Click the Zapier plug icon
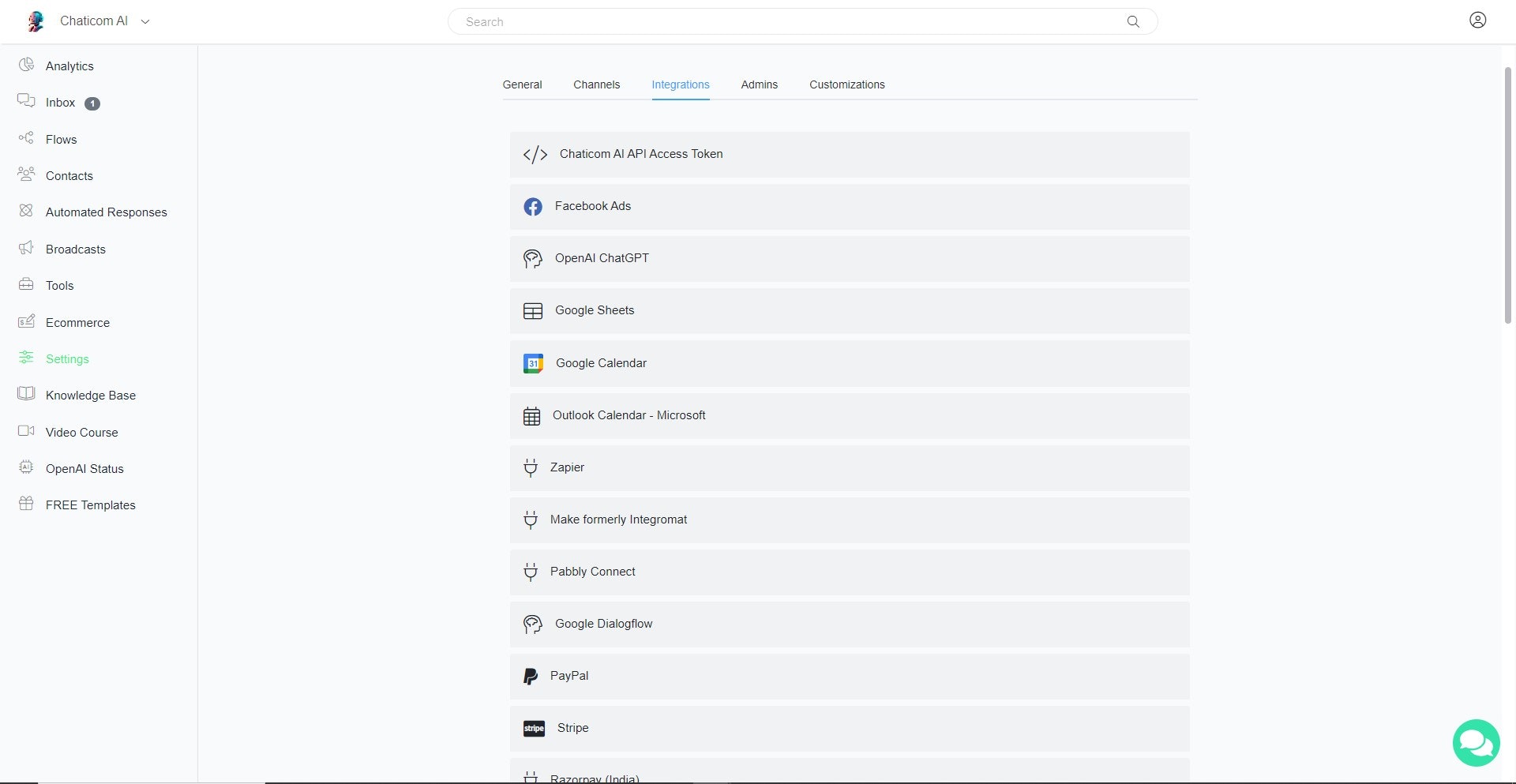Image resolution: width=1516 pixels, height=784 pixels. 531,468
